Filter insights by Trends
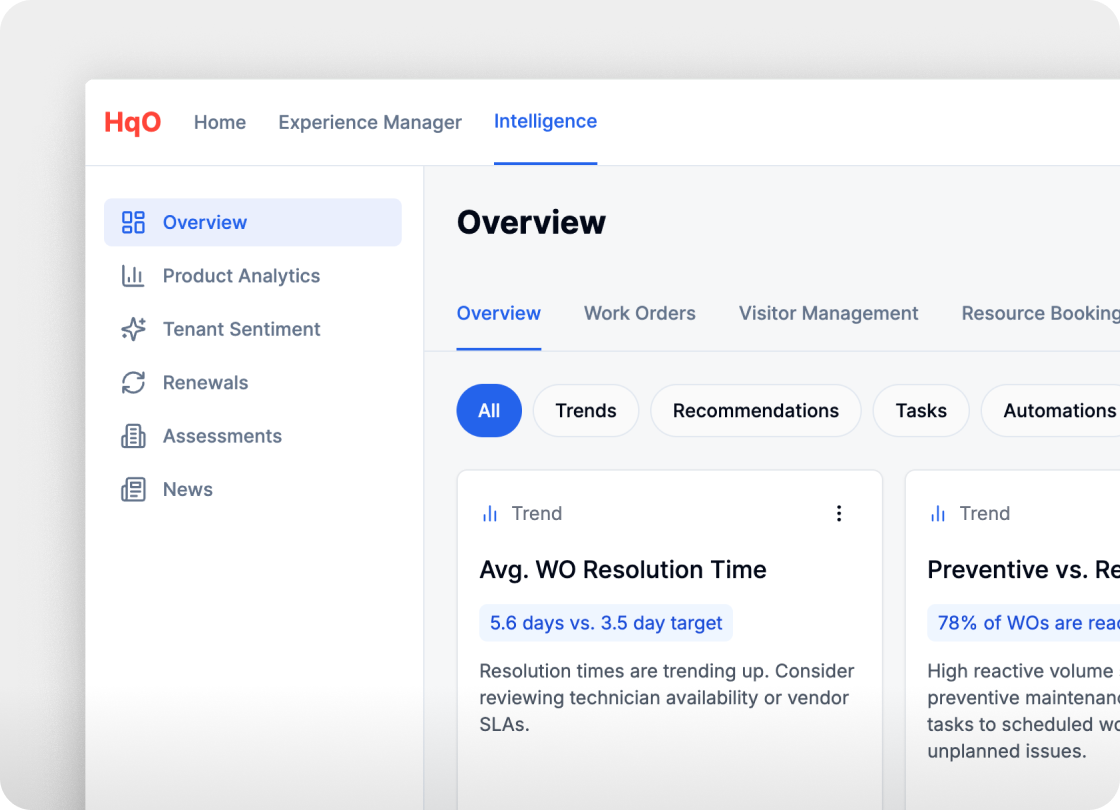The image size is (1120, 810). [586, 411]
